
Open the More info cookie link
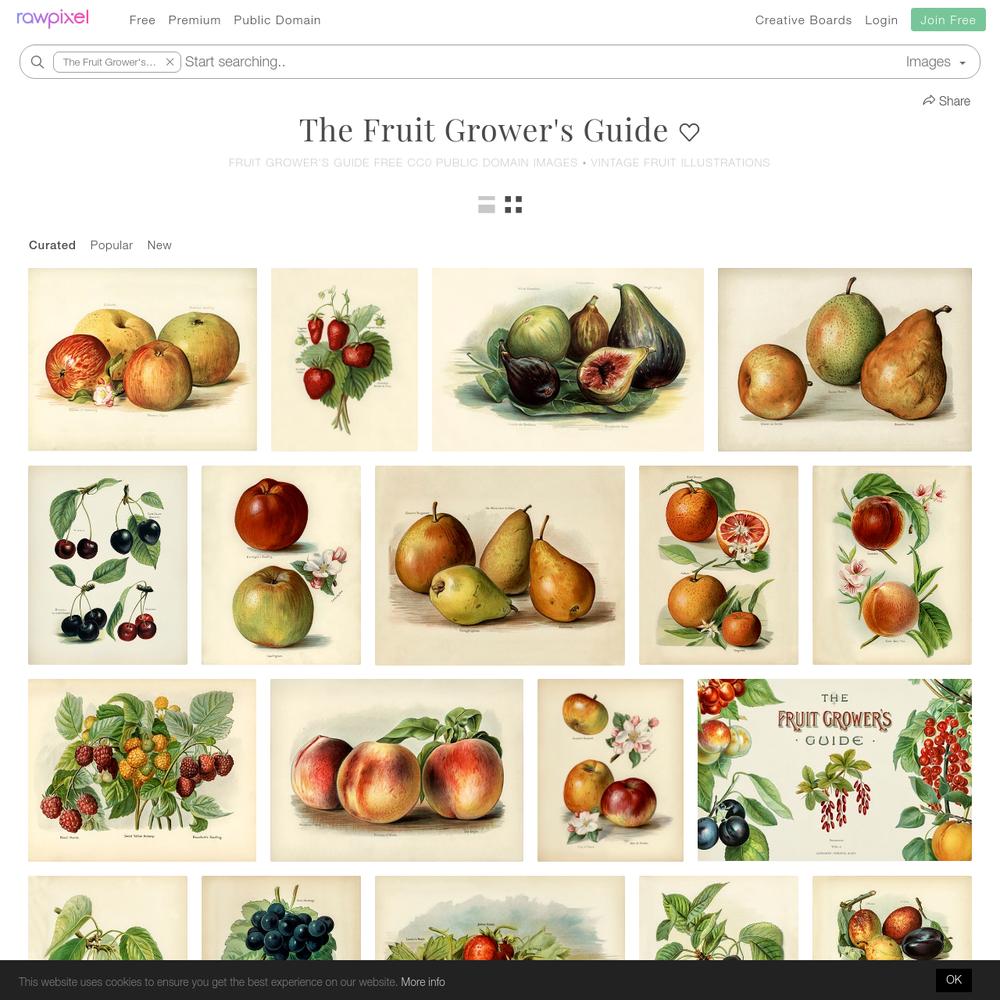click(423, 982)
